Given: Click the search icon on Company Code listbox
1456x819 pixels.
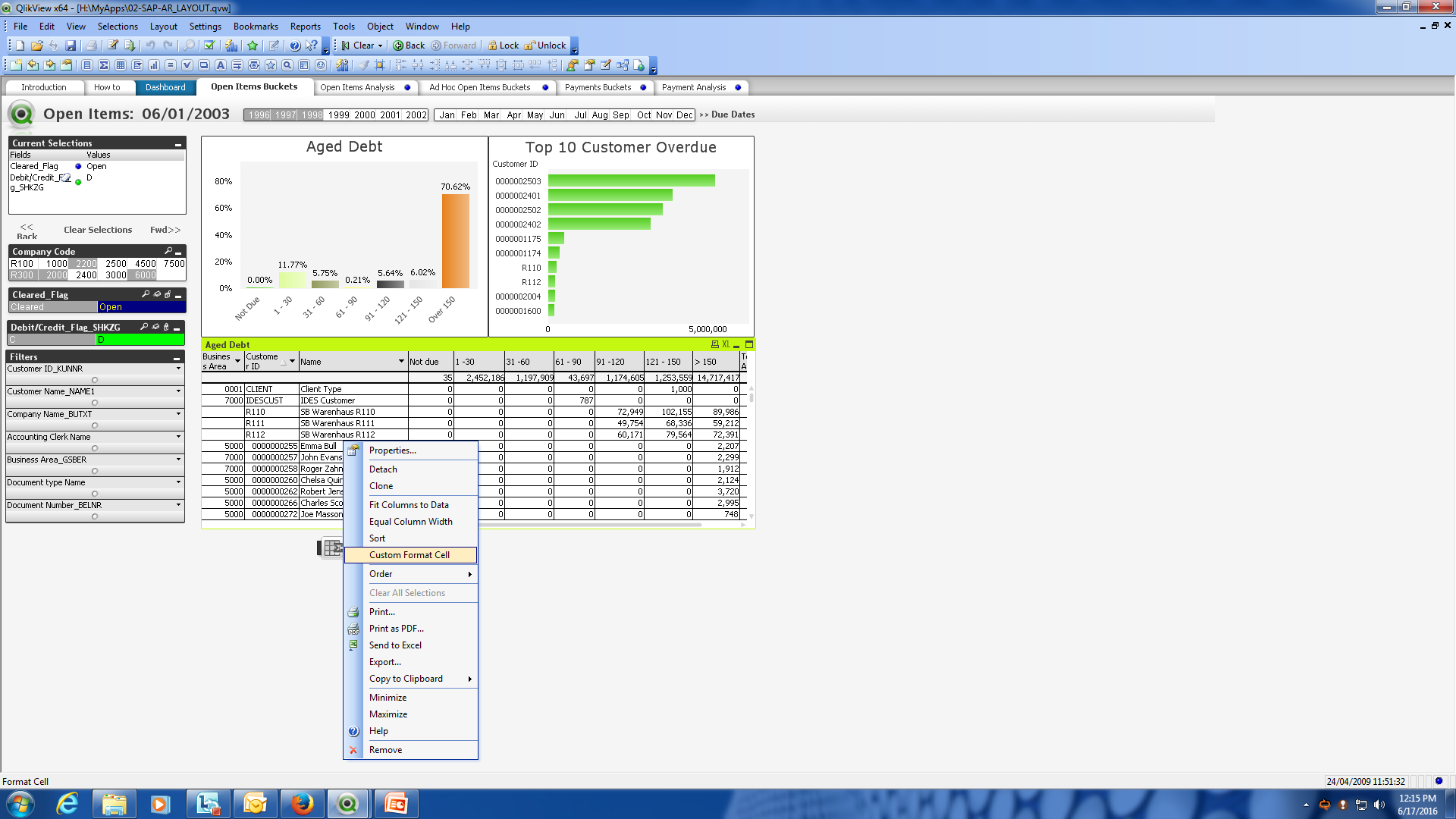Looking at the screenshot, I should (x=168, y=251).
